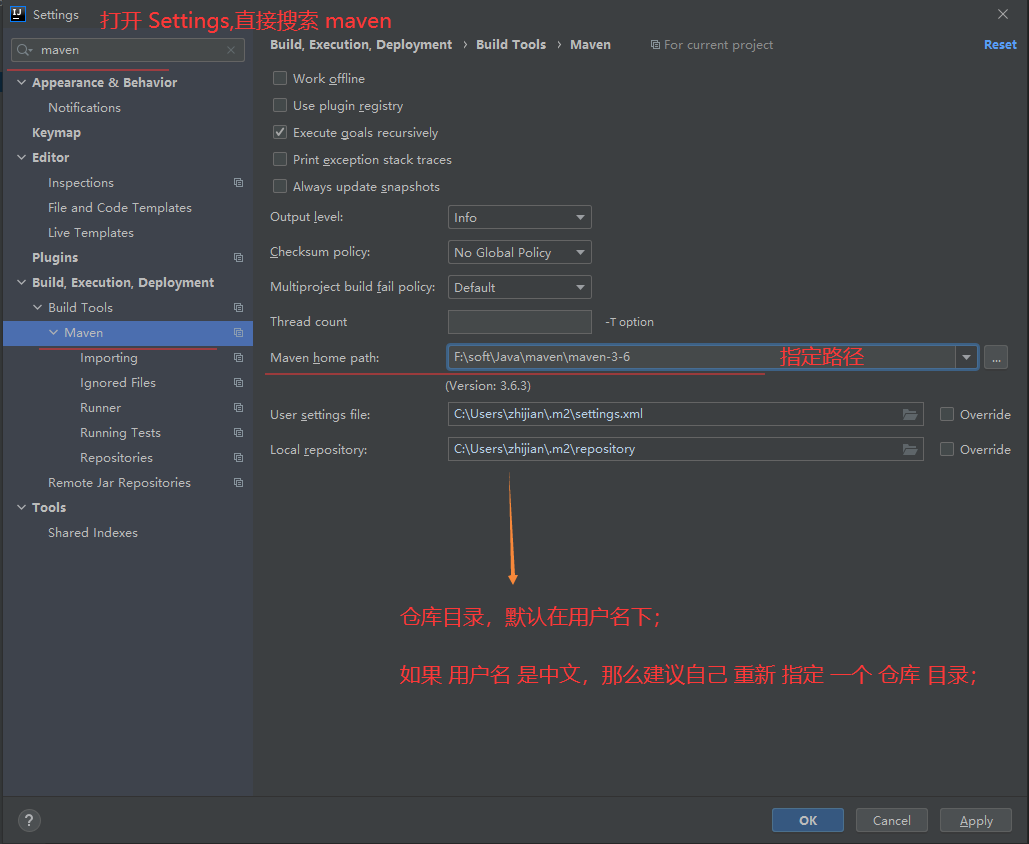The width and height of the screenshot is (1029, 844).
Task: Select the Inspections page in the tree
Action: point(81,182)
